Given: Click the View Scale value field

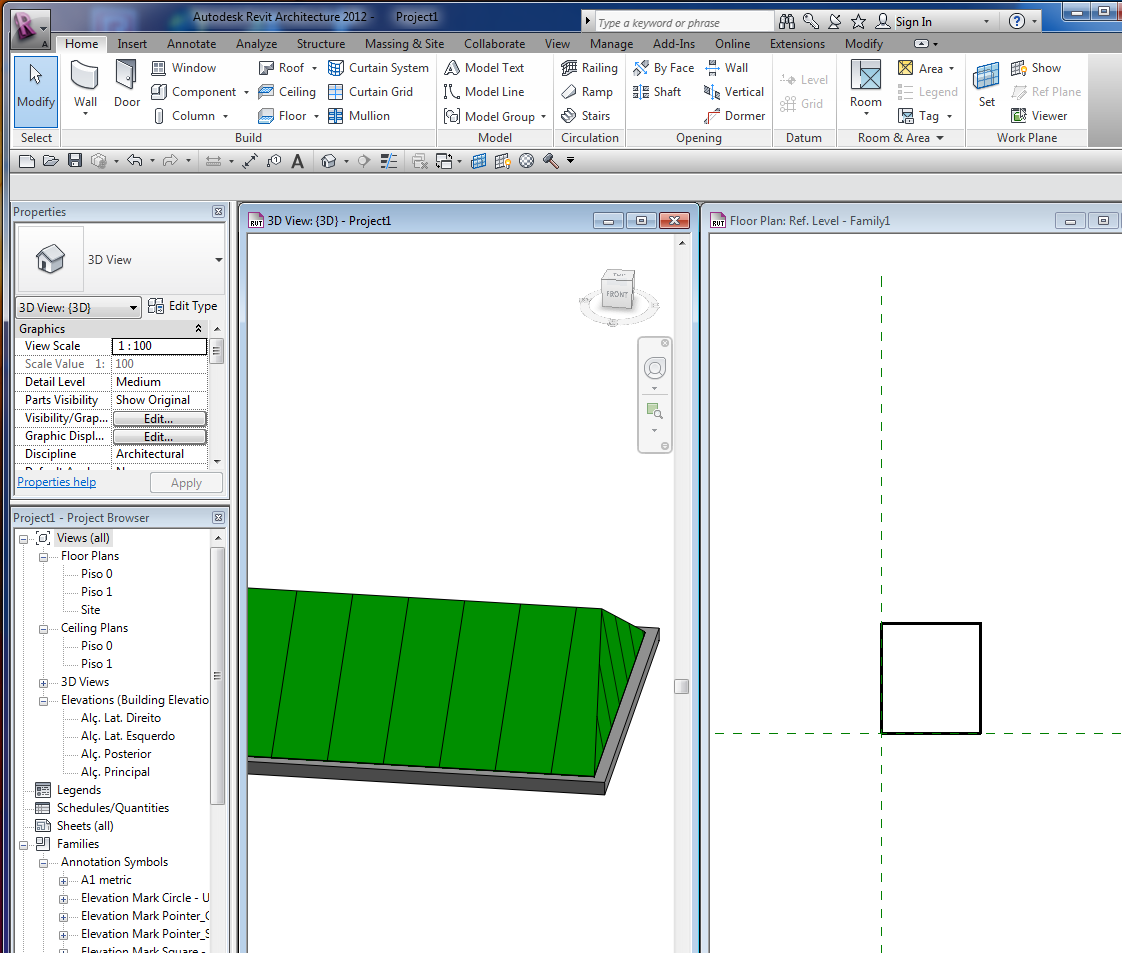Looking at the screenshot, I should (x=159, y=346).
